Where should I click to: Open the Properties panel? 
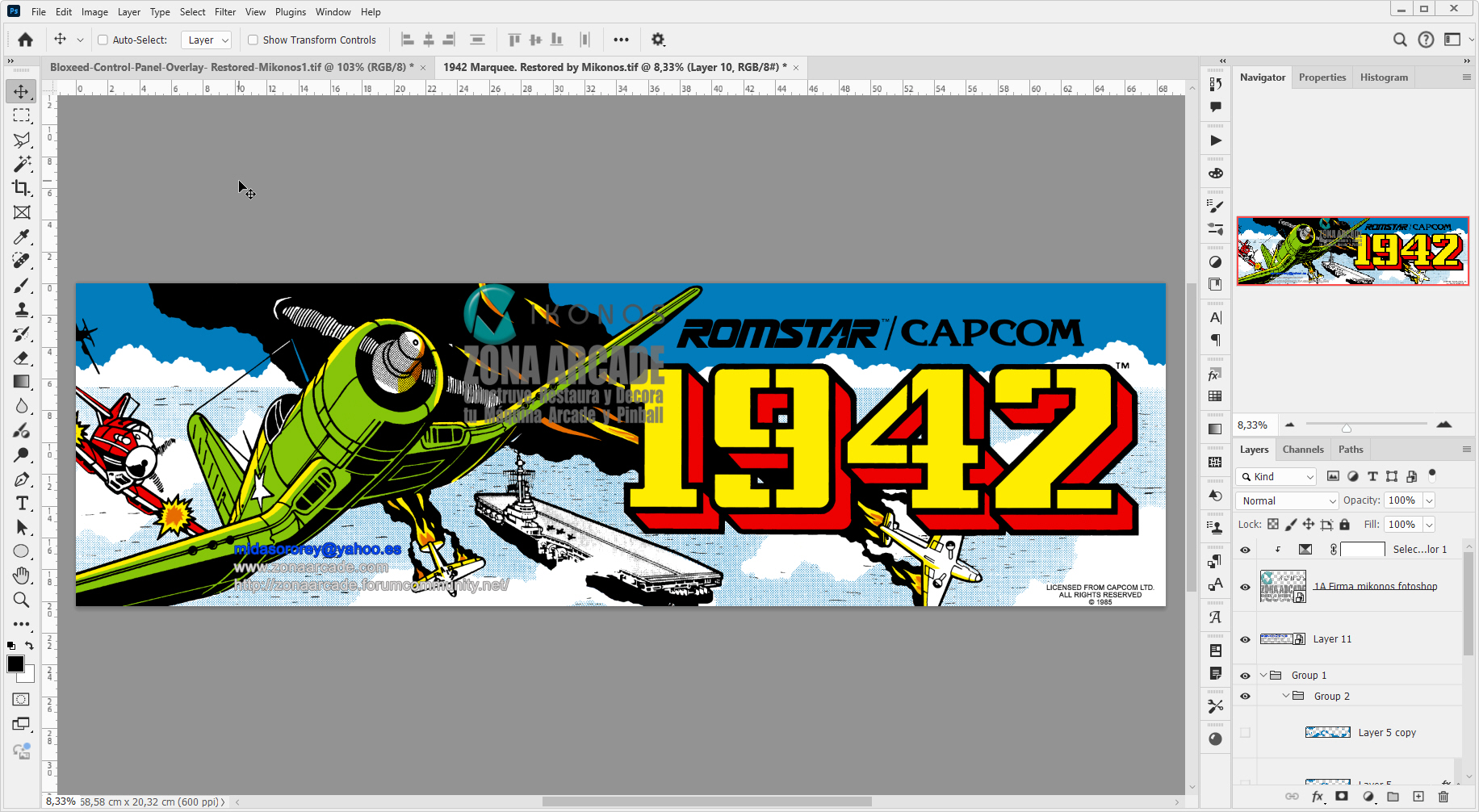(x=1322, y=77)
